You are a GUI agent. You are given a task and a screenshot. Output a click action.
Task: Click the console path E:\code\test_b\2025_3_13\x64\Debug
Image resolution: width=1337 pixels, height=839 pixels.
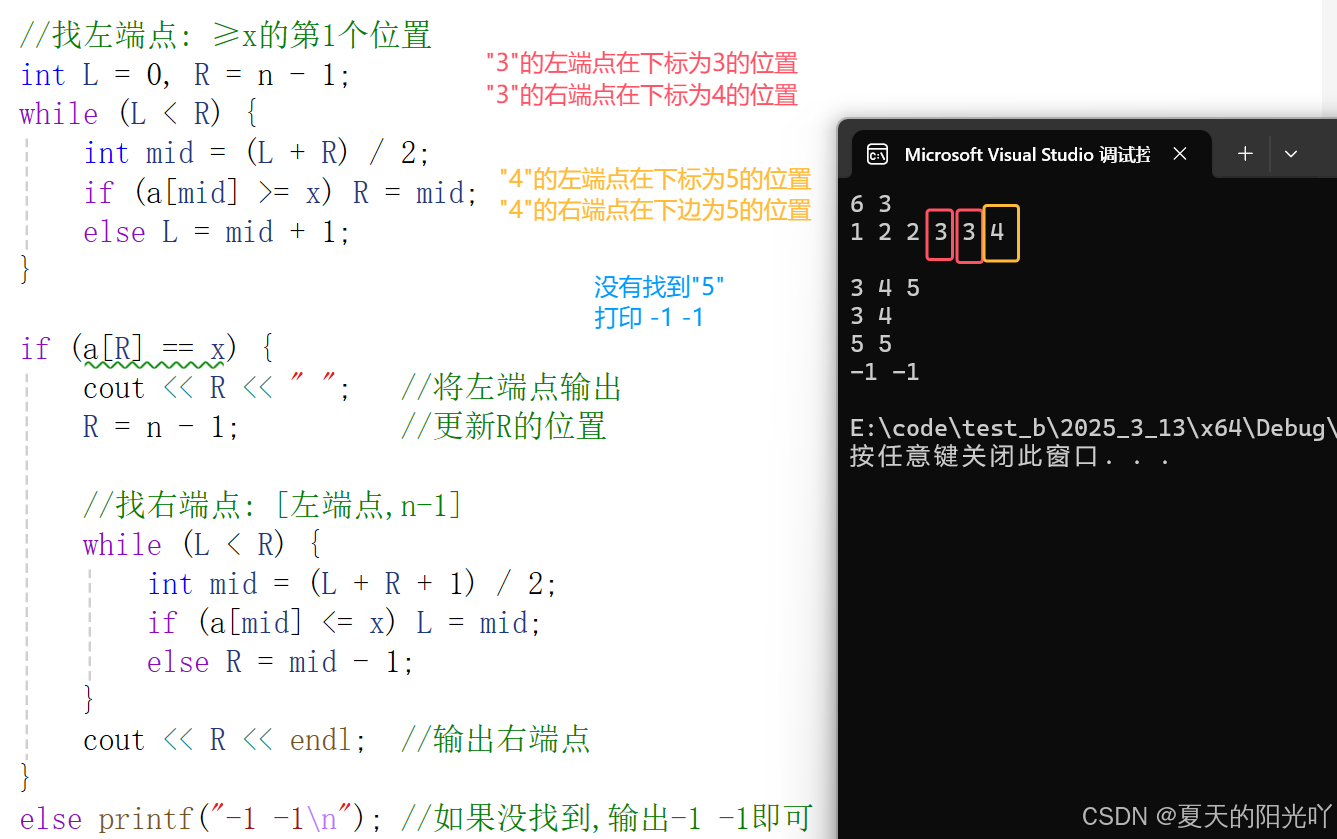(x=1093, y=428)
